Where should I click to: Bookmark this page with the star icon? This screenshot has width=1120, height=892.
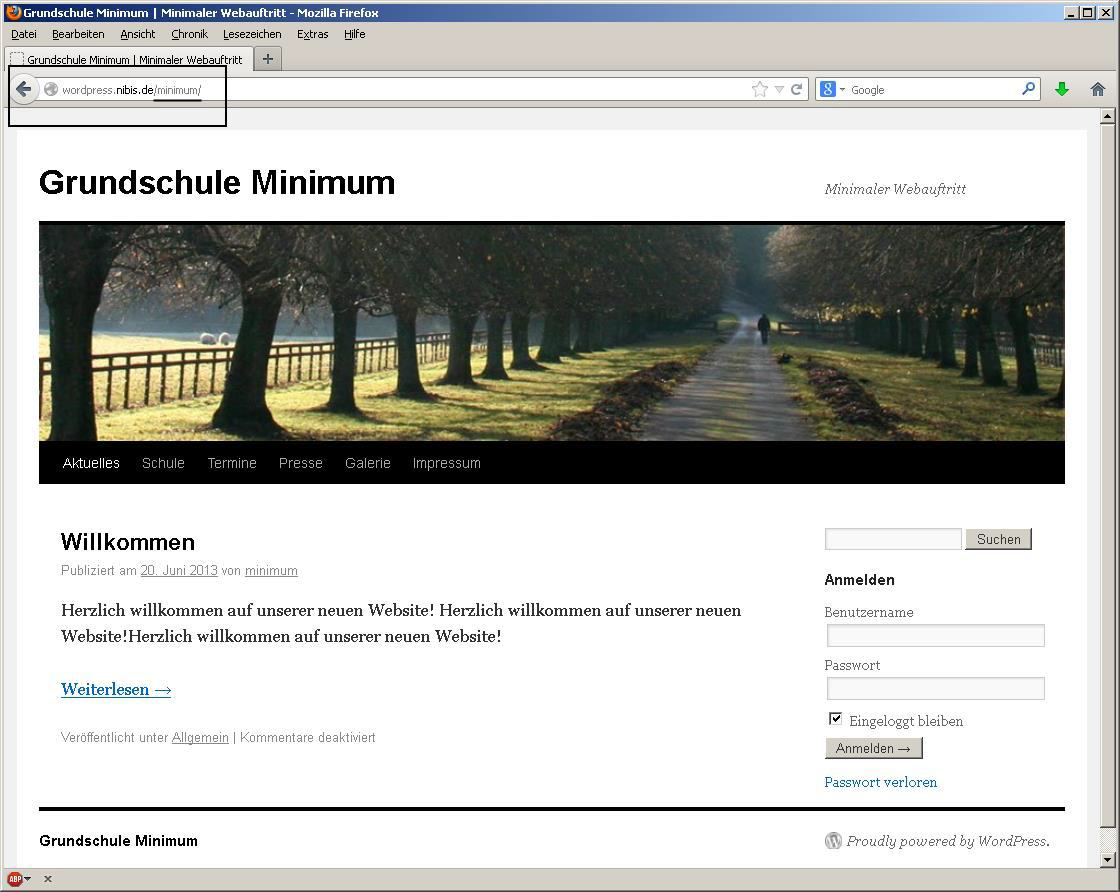point(760,89)
